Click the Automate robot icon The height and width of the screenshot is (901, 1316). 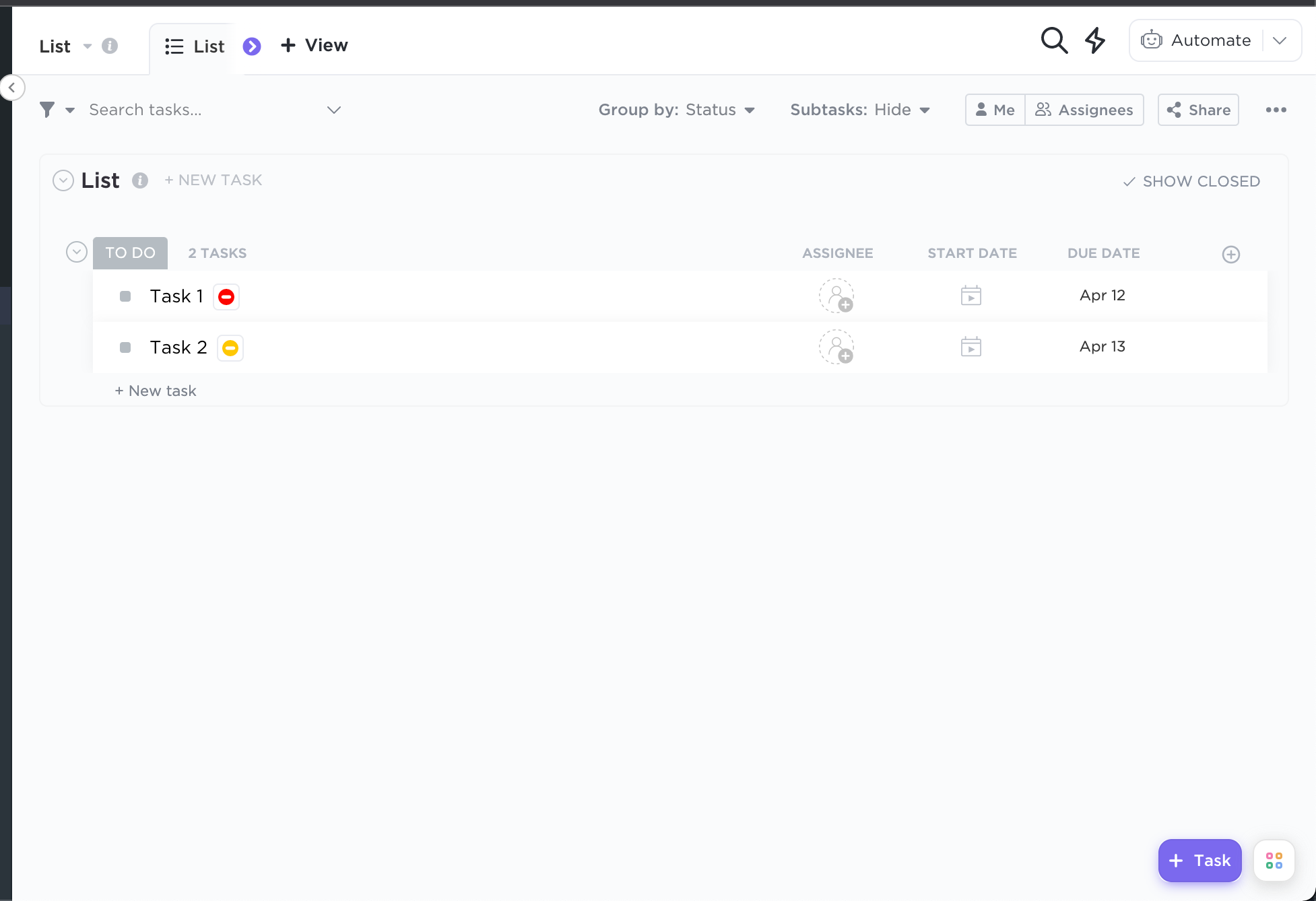click(x=1152, y=40)
